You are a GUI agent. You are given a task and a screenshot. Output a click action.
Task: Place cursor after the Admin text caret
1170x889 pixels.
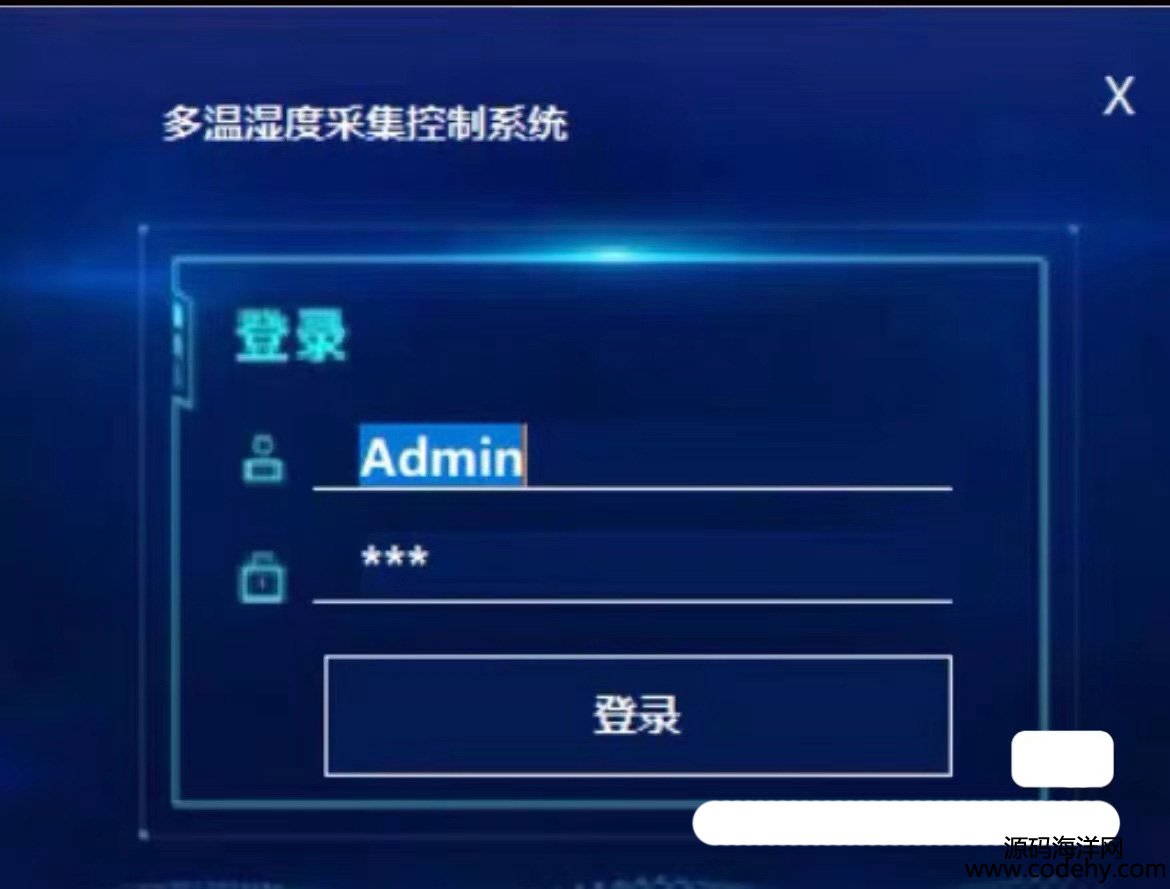point(527,456)
